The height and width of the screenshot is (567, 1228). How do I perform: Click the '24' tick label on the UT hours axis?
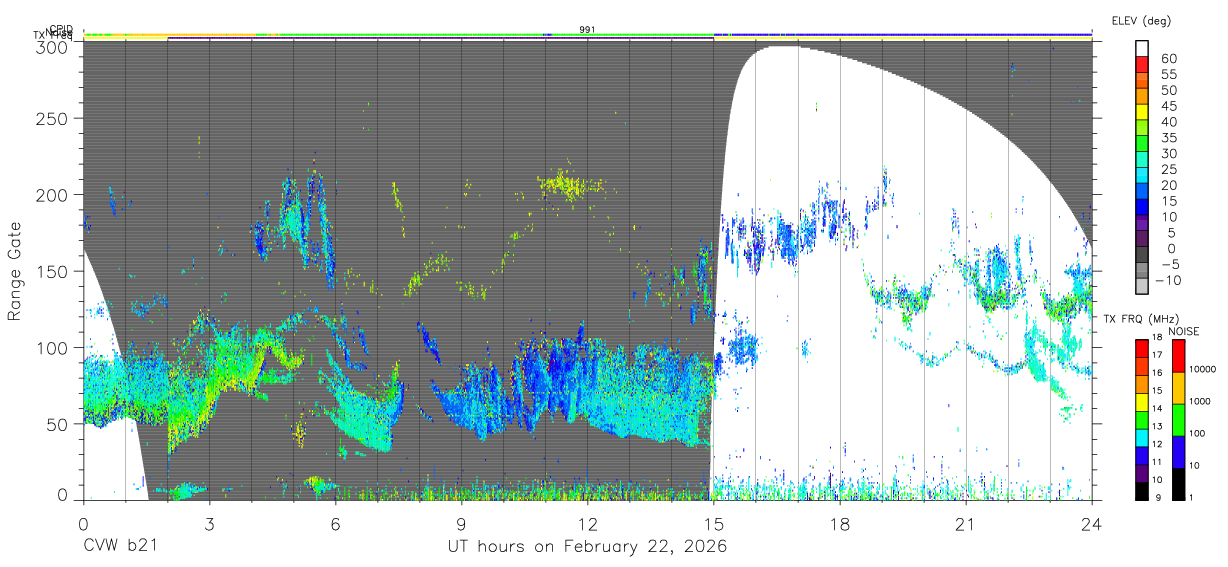[1092, 524]
